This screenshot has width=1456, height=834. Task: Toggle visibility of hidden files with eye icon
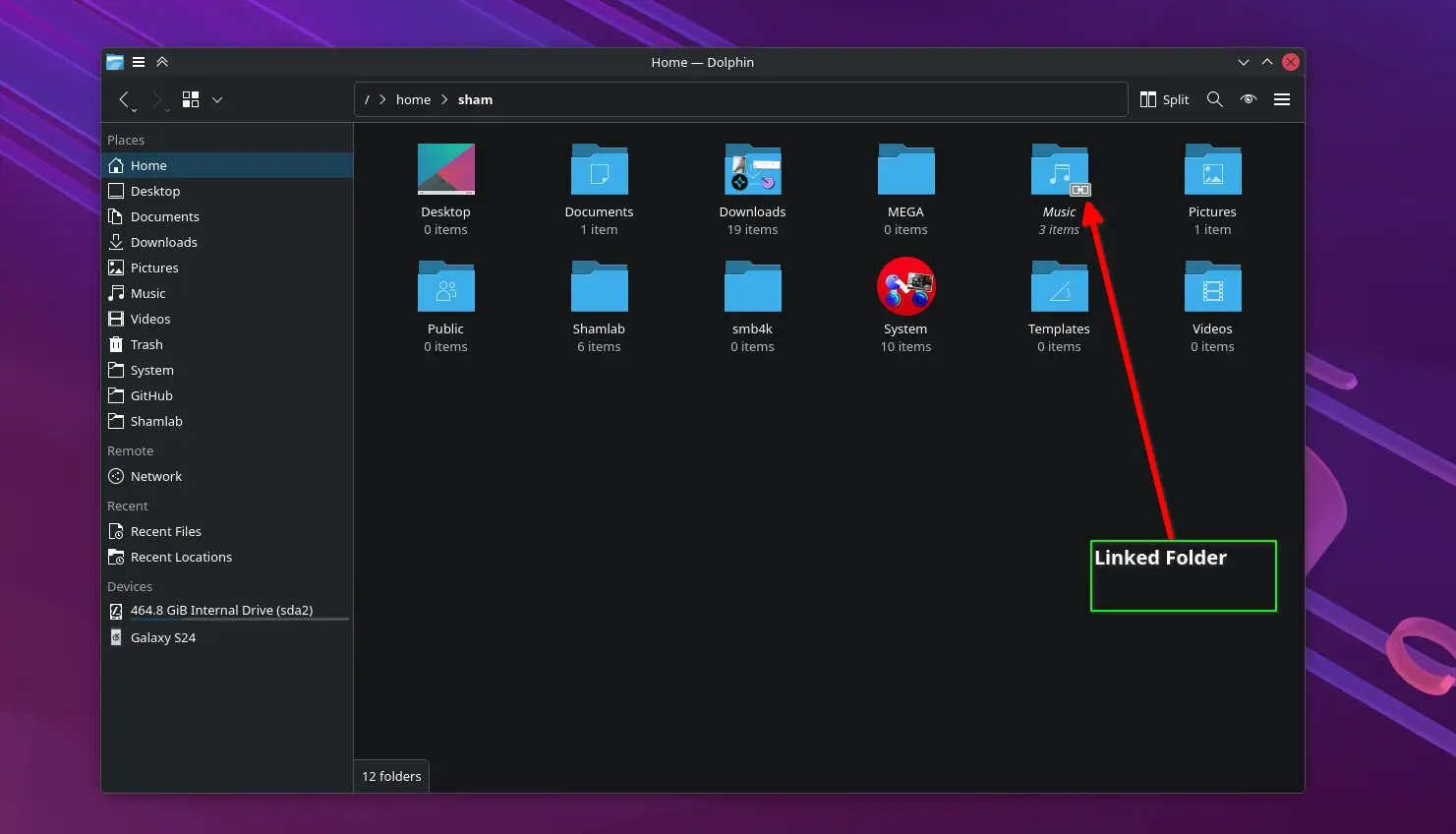[x=1248, y=99]
